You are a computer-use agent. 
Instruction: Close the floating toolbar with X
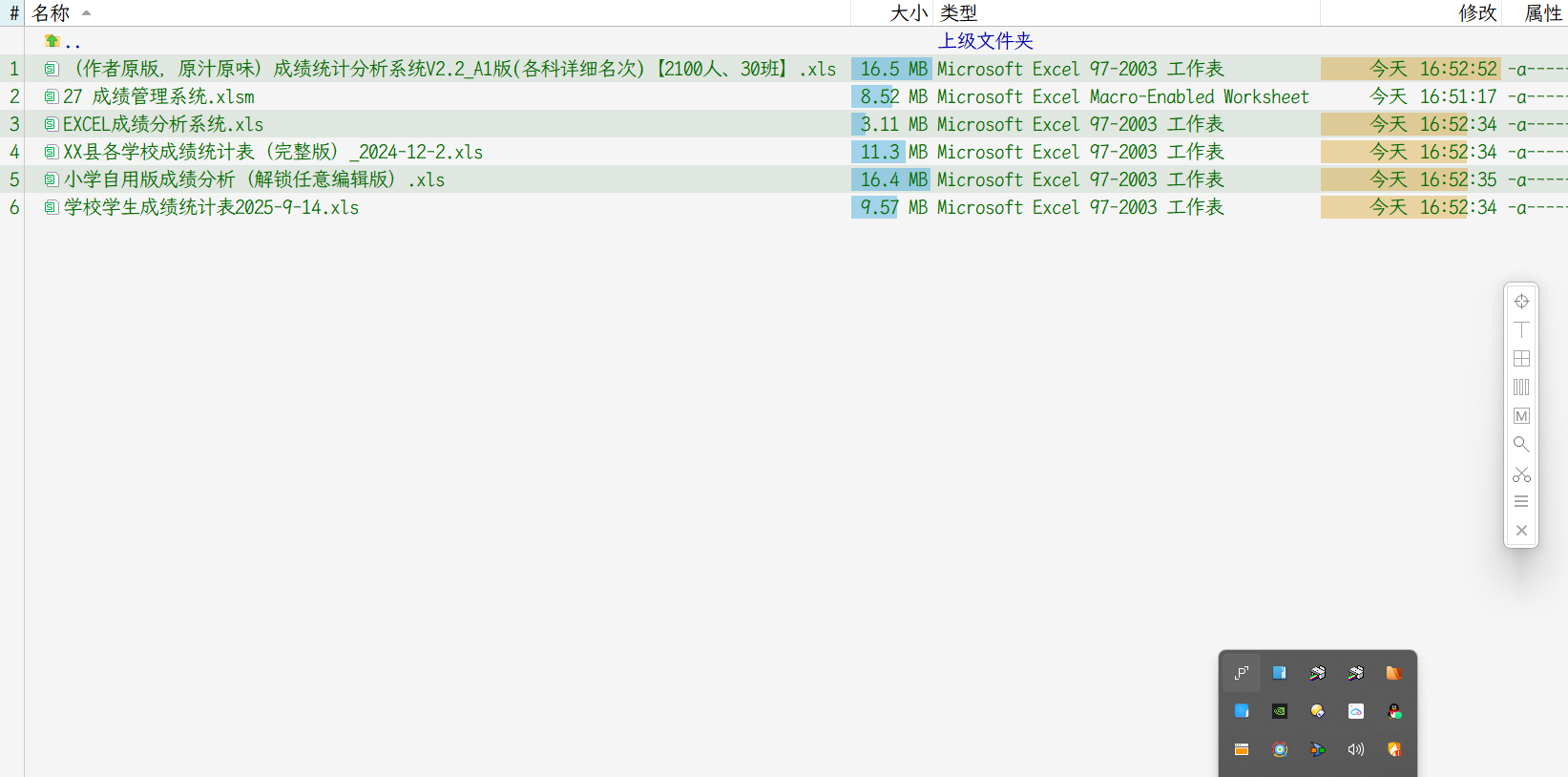pyautogui.click(x=1521, y=531)
